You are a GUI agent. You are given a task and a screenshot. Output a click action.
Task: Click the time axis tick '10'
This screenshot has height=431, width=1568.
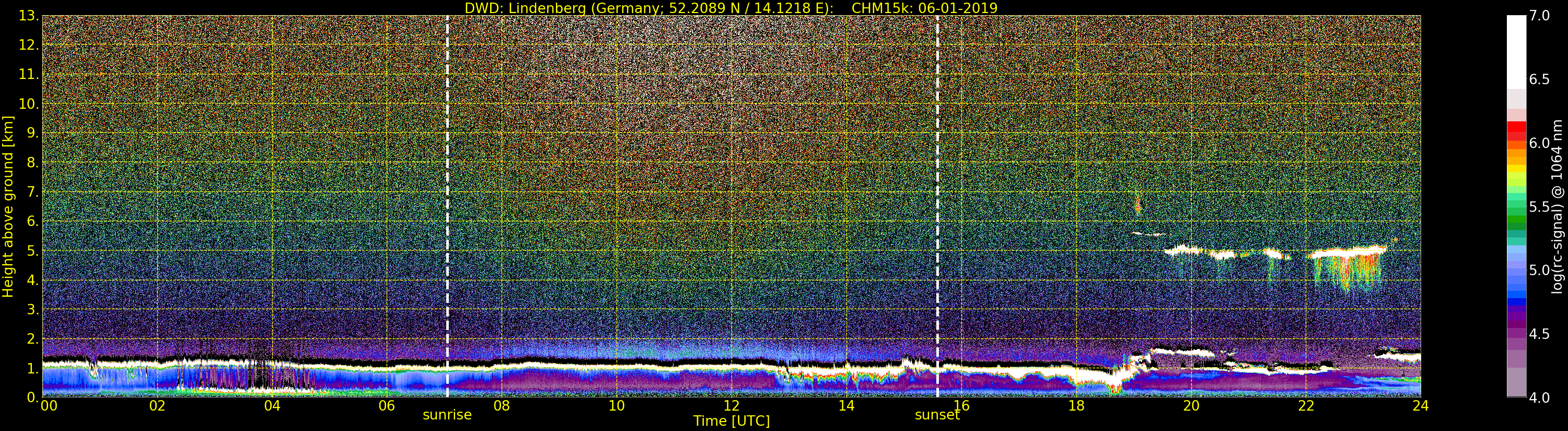point(617,405)
